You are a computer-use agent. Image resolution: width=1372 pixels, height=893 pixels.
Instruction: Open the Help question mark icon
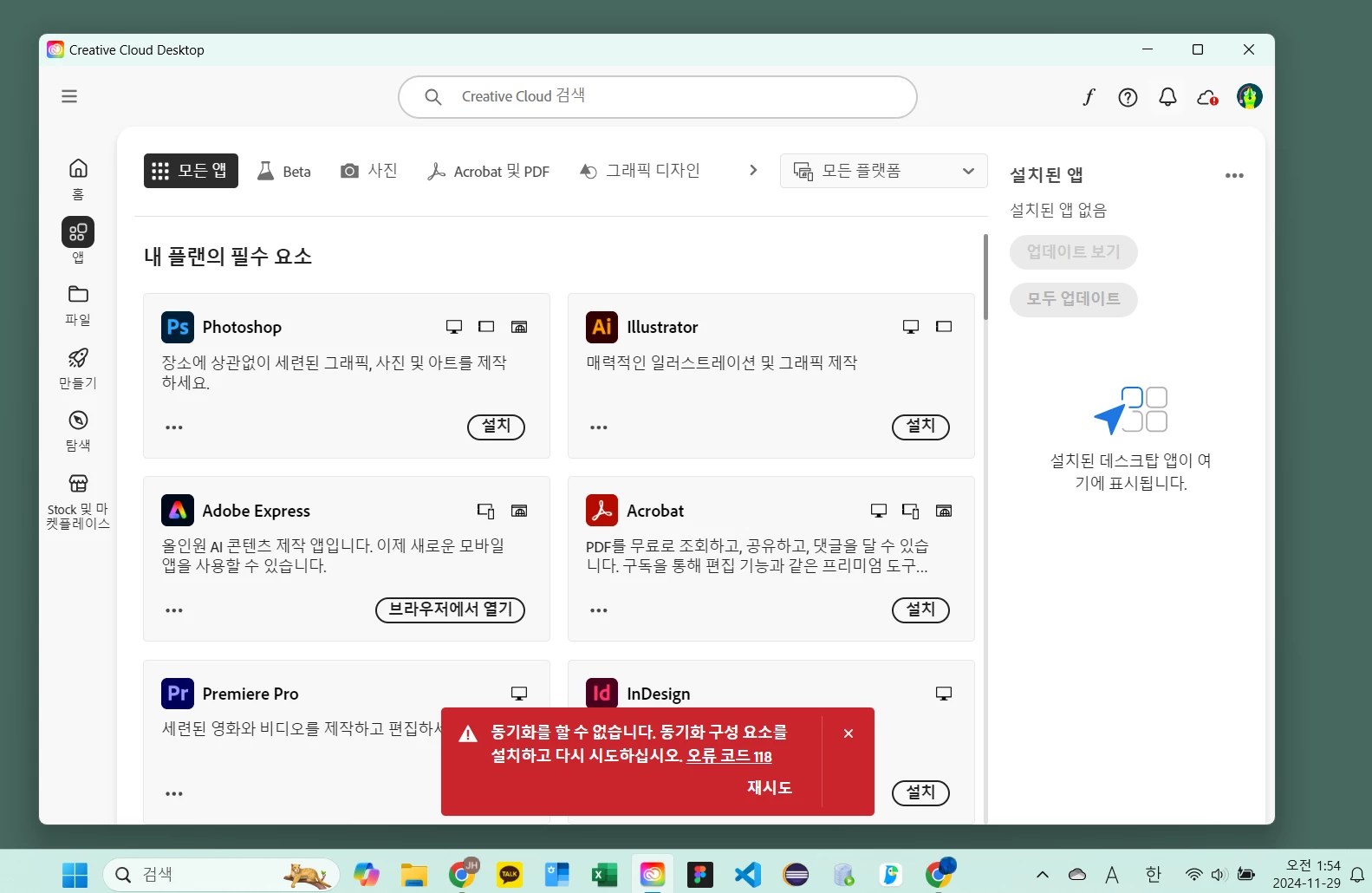[1128, 97]
